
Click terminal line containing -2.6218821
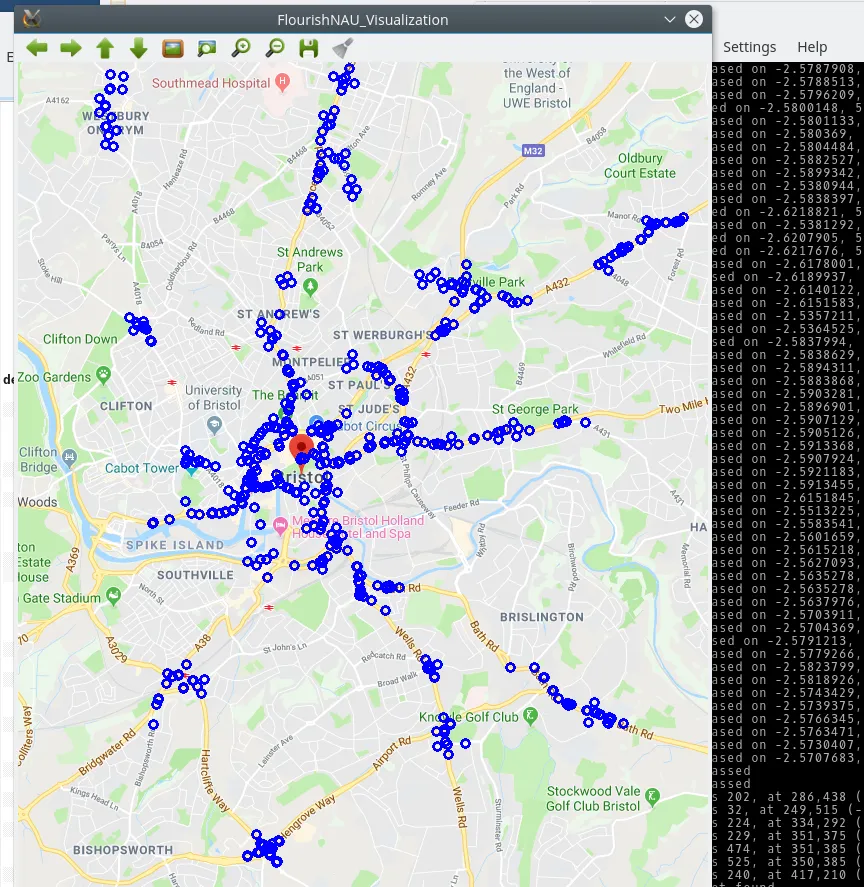(787, 212)
